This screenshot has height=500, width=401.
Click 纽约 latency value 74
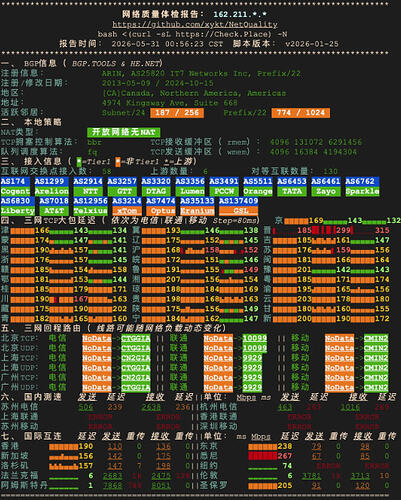point(287,466)
